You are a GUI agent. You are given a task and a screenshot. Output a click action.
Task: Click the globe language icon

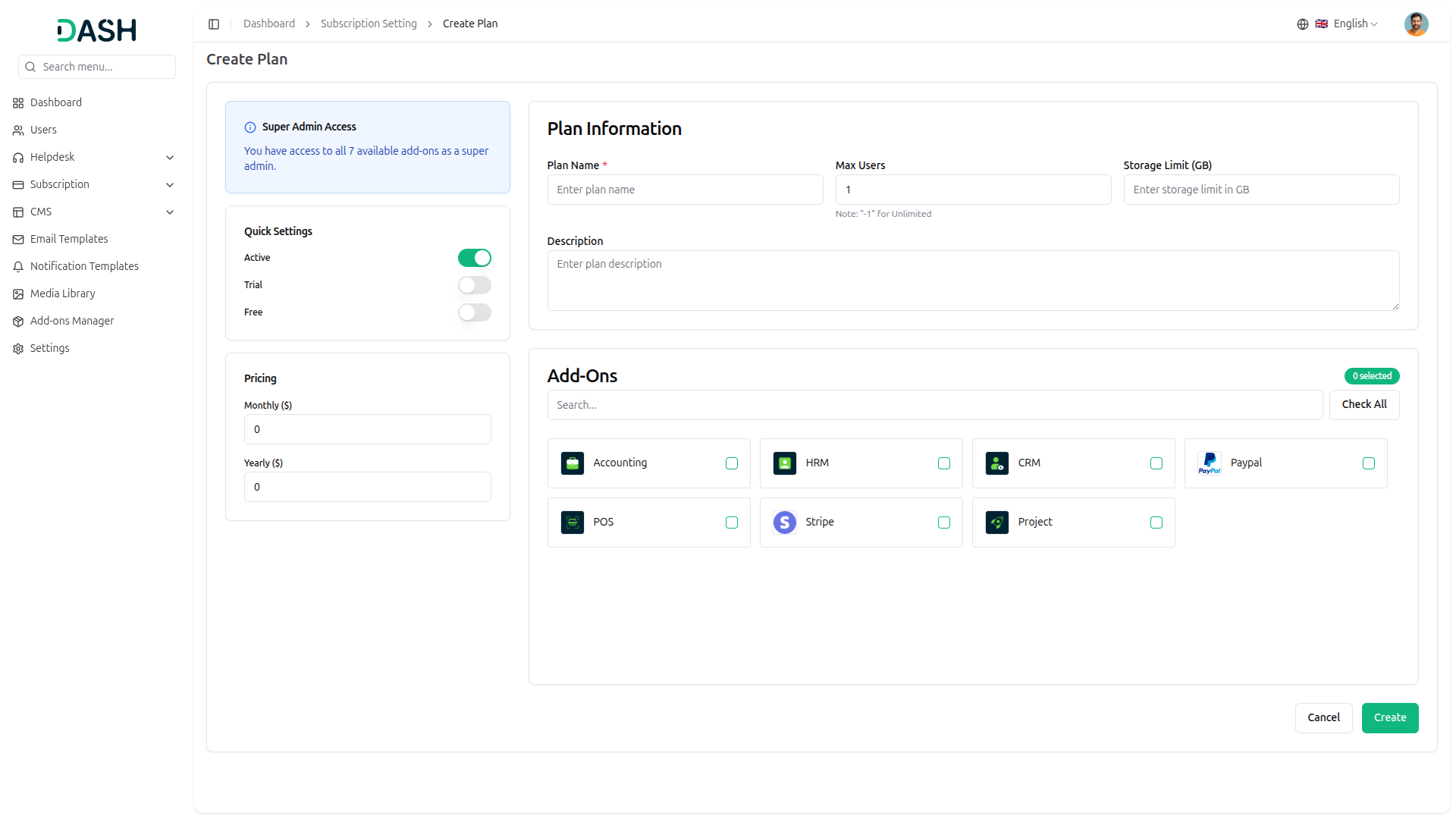tap(1302, 24)
